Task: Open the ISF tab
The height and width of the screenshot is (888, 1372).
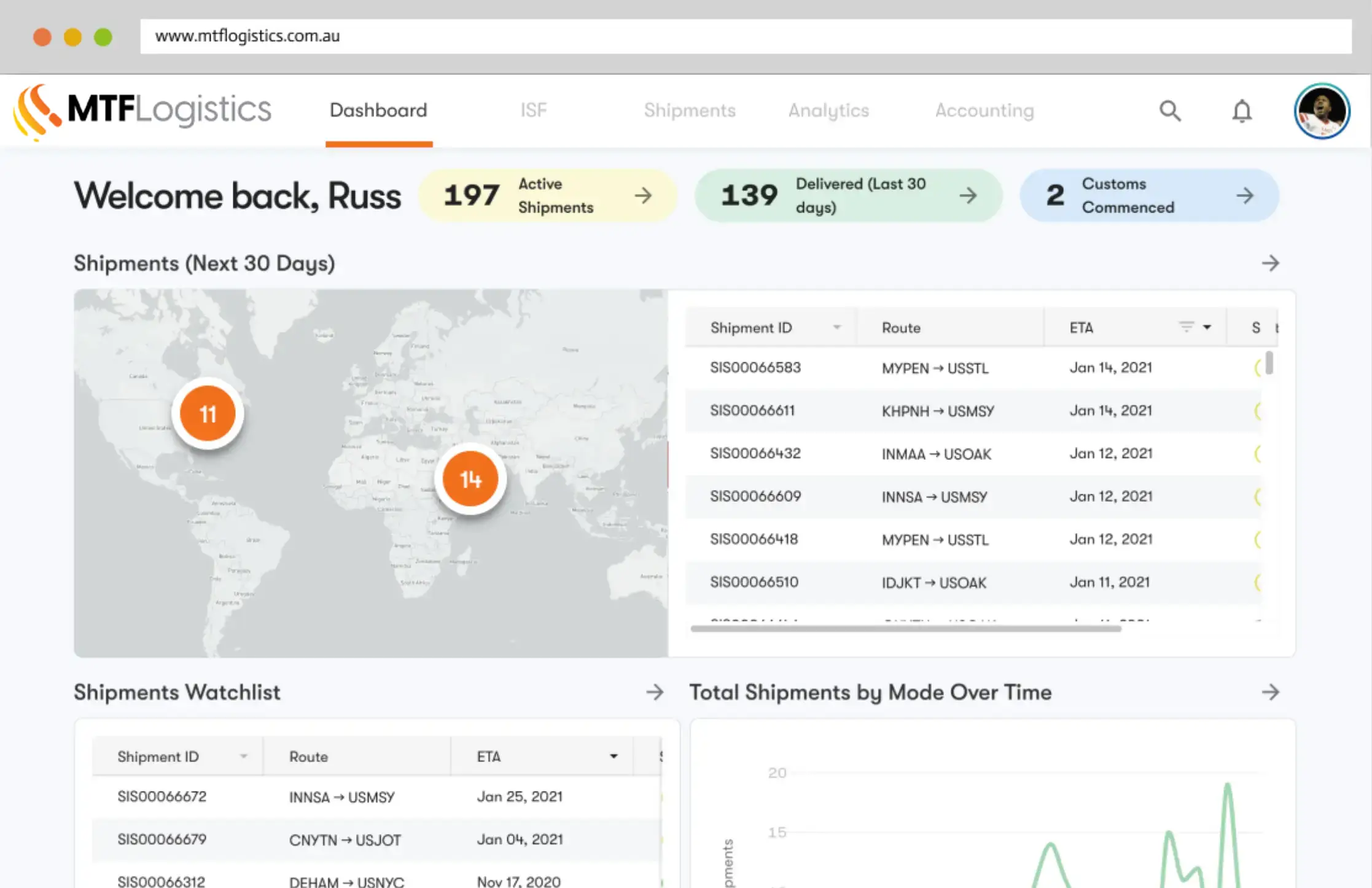Action: [x=533, y=111]
